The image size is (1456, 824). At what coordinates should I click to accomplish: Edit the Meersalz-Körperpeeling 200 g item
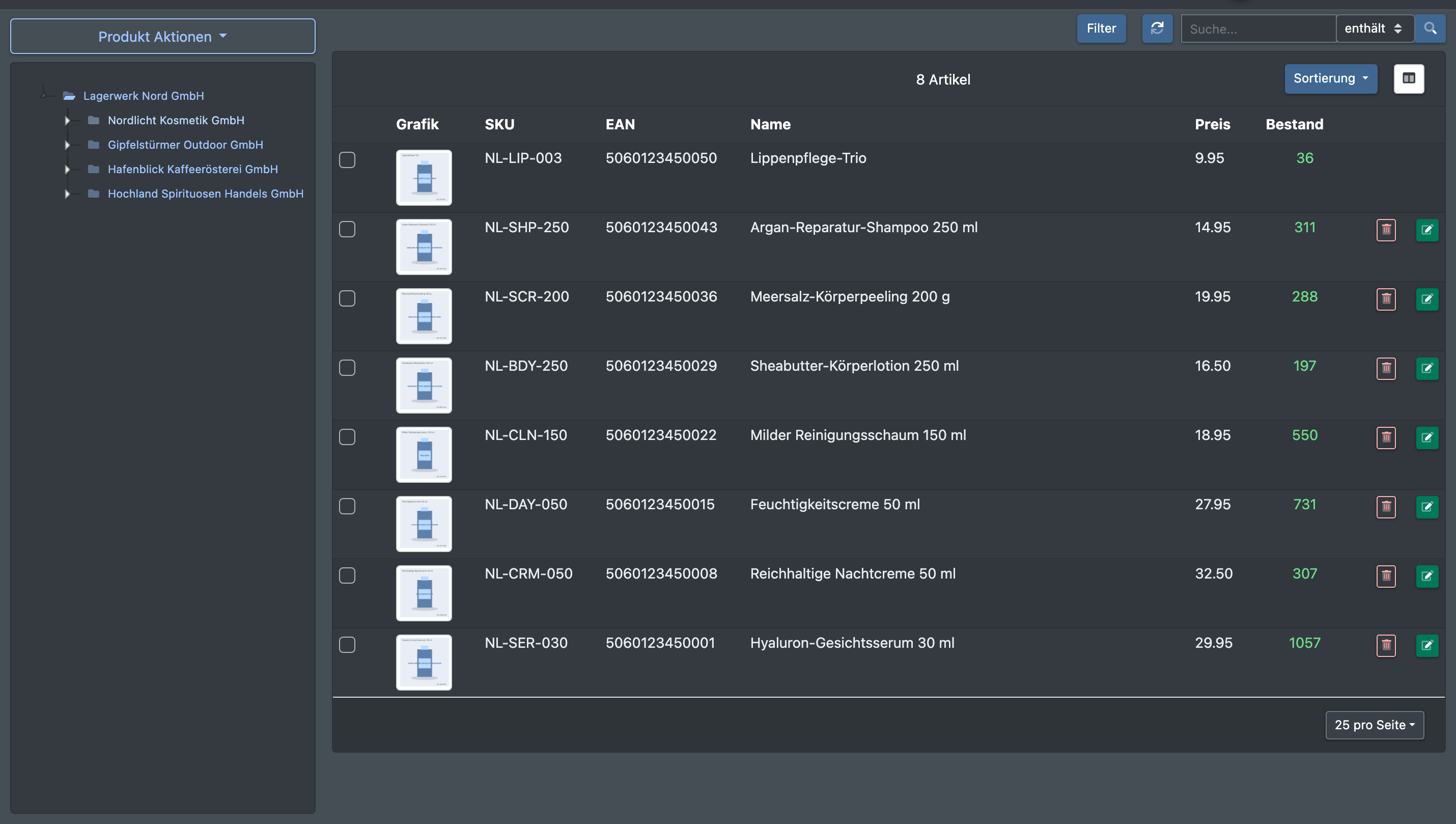point(1427,299)
